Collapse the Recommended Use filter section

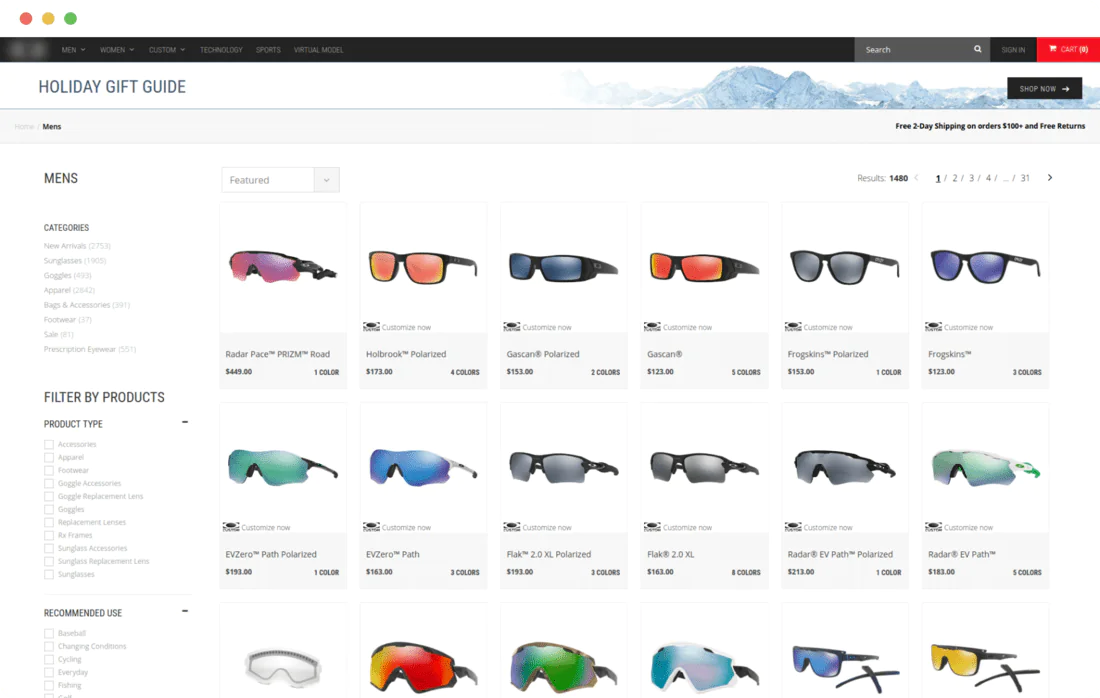coord(185,611)
